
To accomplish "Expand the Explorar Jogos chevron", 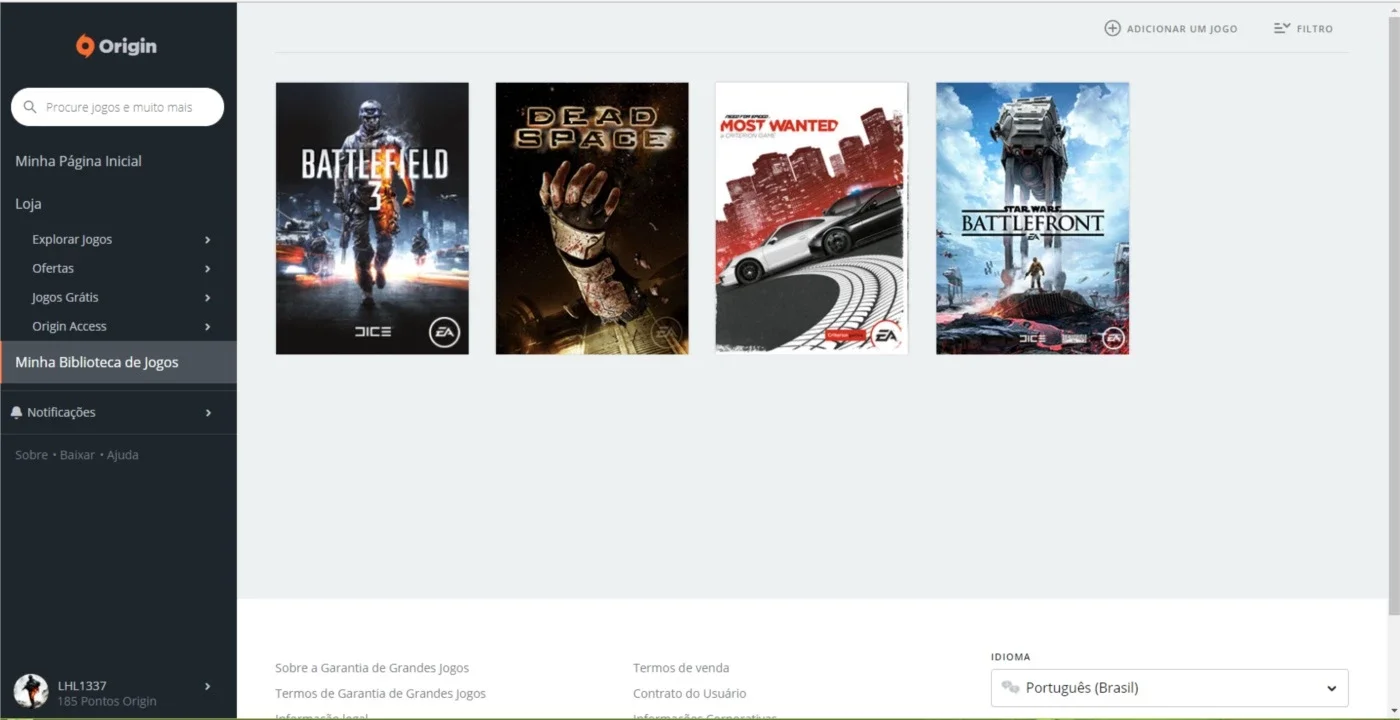I will tap(208, 240).
